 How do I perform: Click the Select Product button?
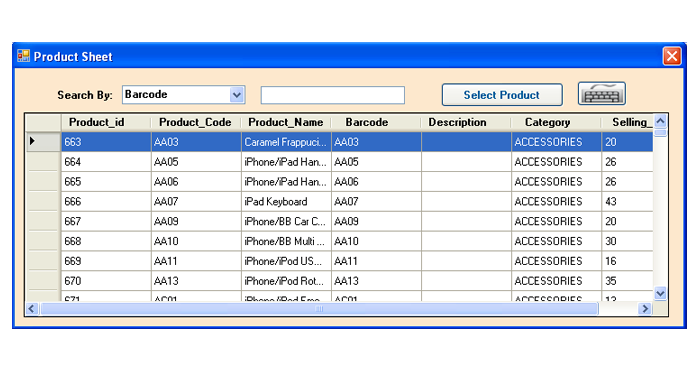click(x=502, y=95)
